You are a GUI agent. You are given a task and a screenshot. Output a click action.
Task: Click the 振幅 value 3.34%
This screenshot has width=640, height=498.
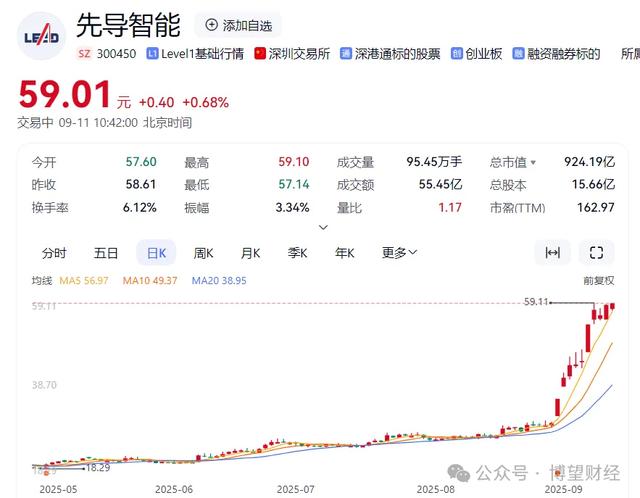click(292, 207)
